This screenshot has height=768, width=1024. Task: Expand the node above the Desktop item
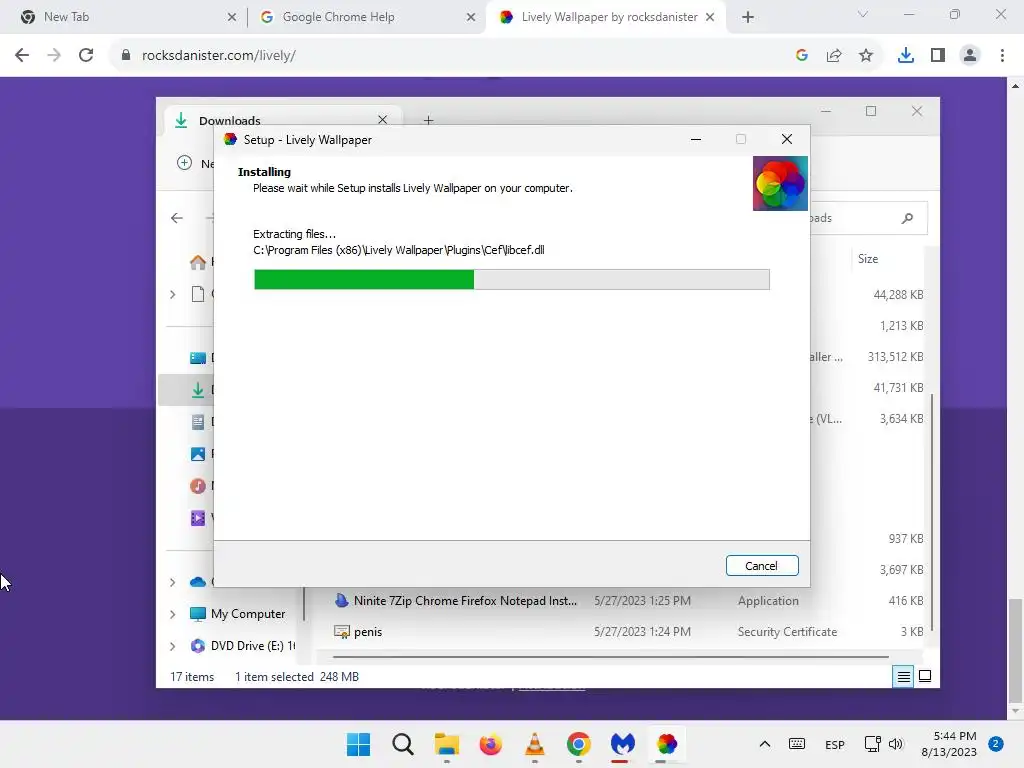pos(172,295)
